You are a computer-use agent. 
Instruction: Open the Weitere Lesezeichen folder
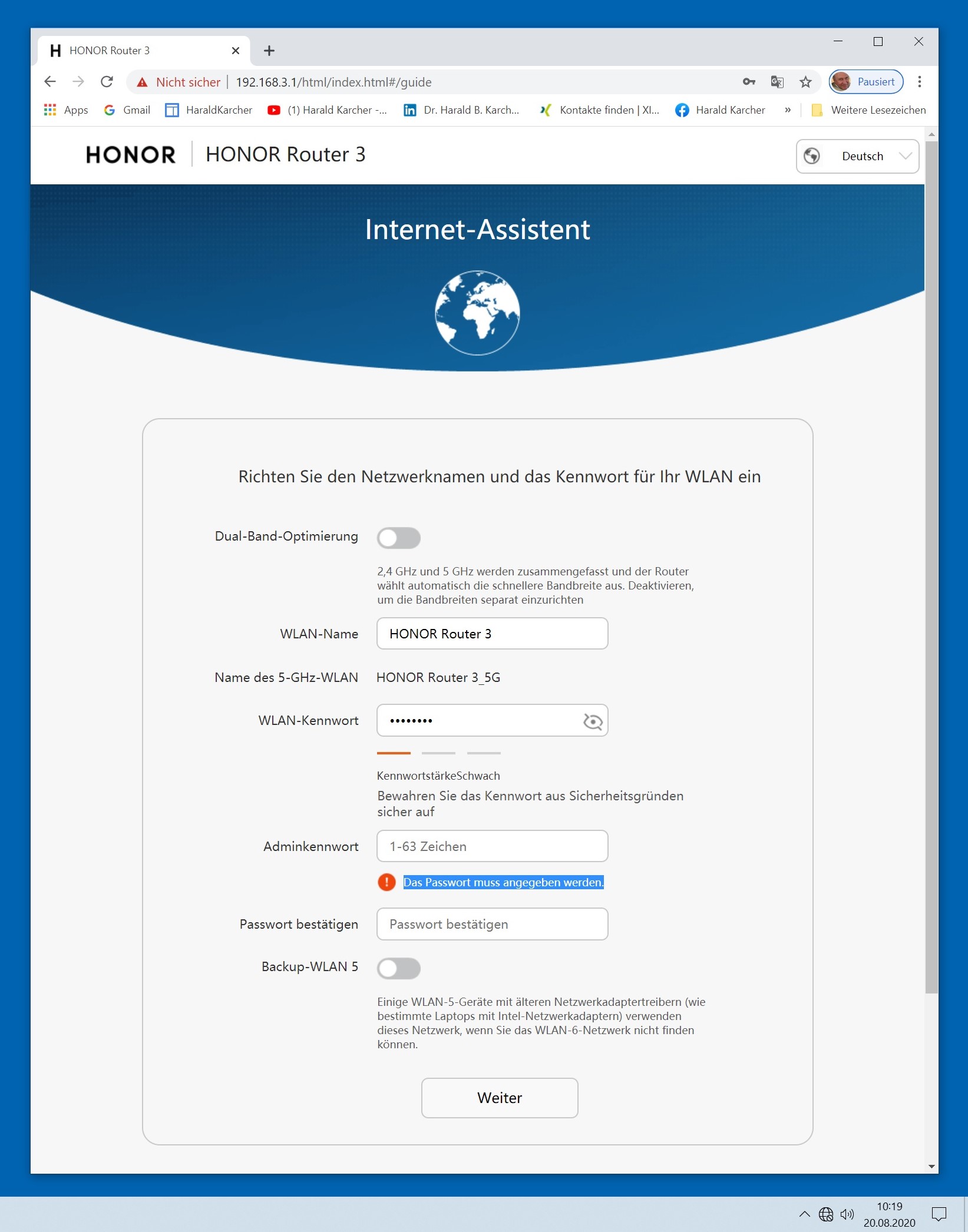click(868, 110)
